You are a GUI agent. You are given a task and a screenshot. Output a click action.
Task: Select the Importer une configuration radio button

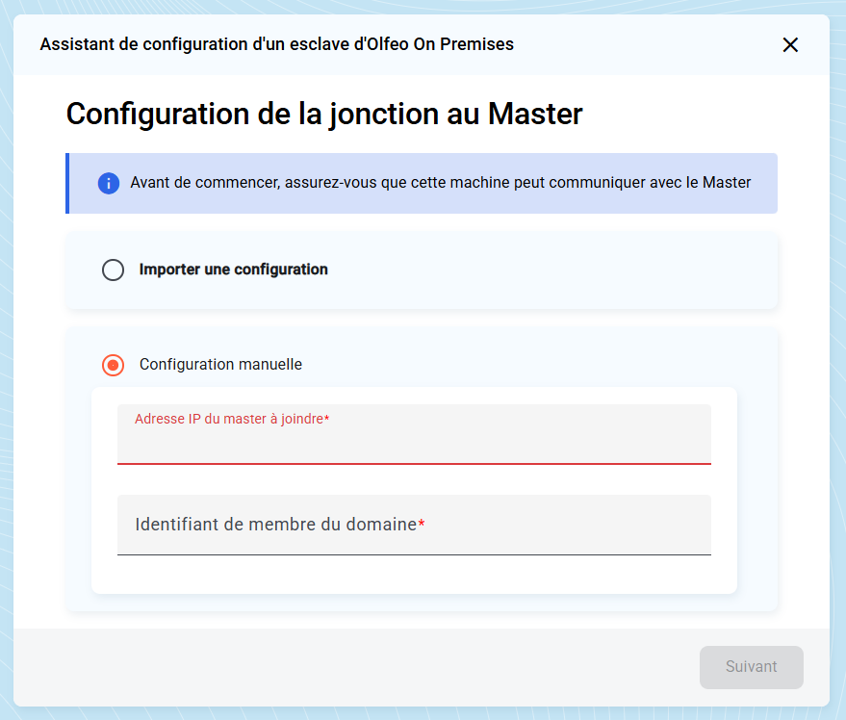pos(113,270)
